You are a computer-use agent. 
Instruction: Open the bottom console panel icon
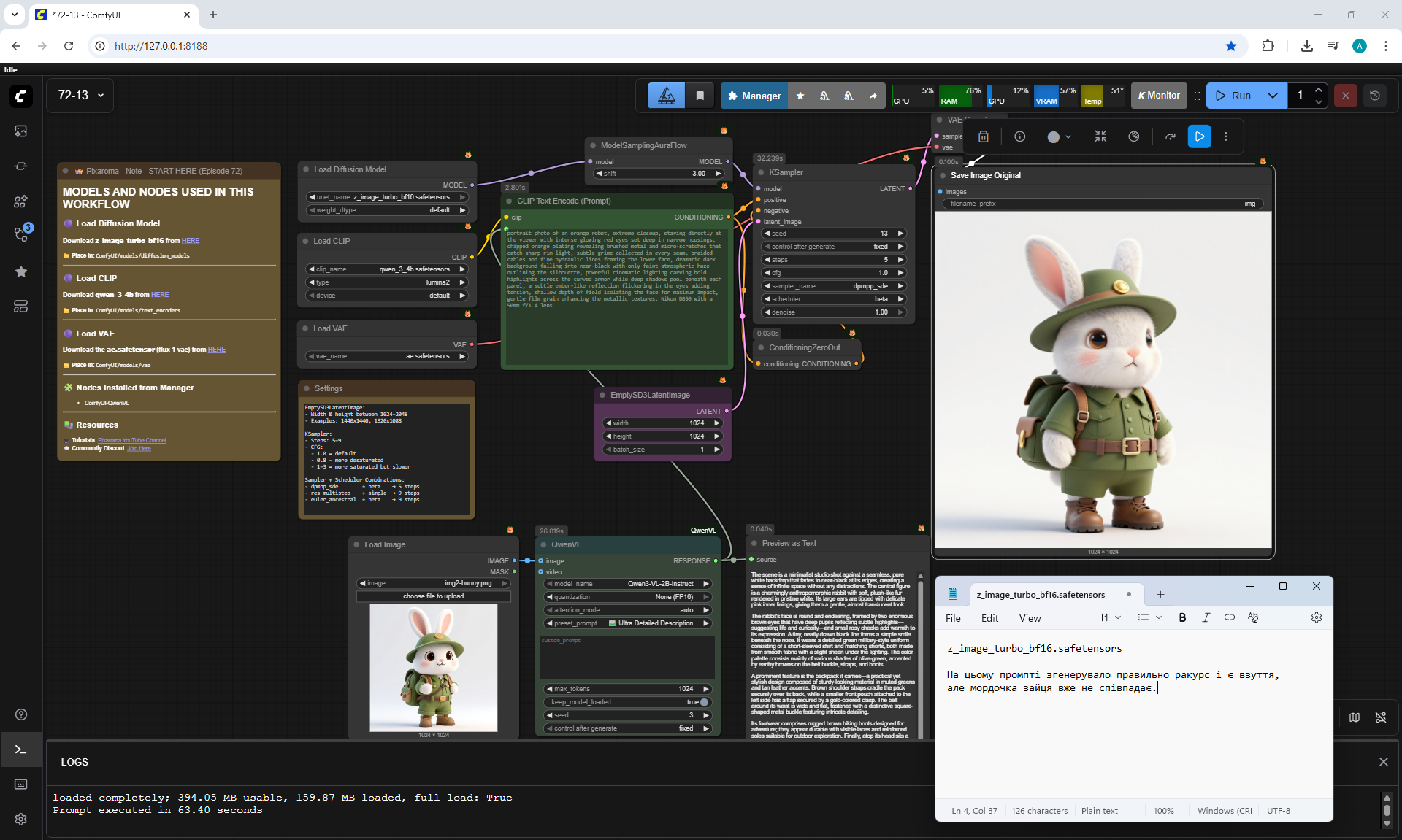click(20, 750)
